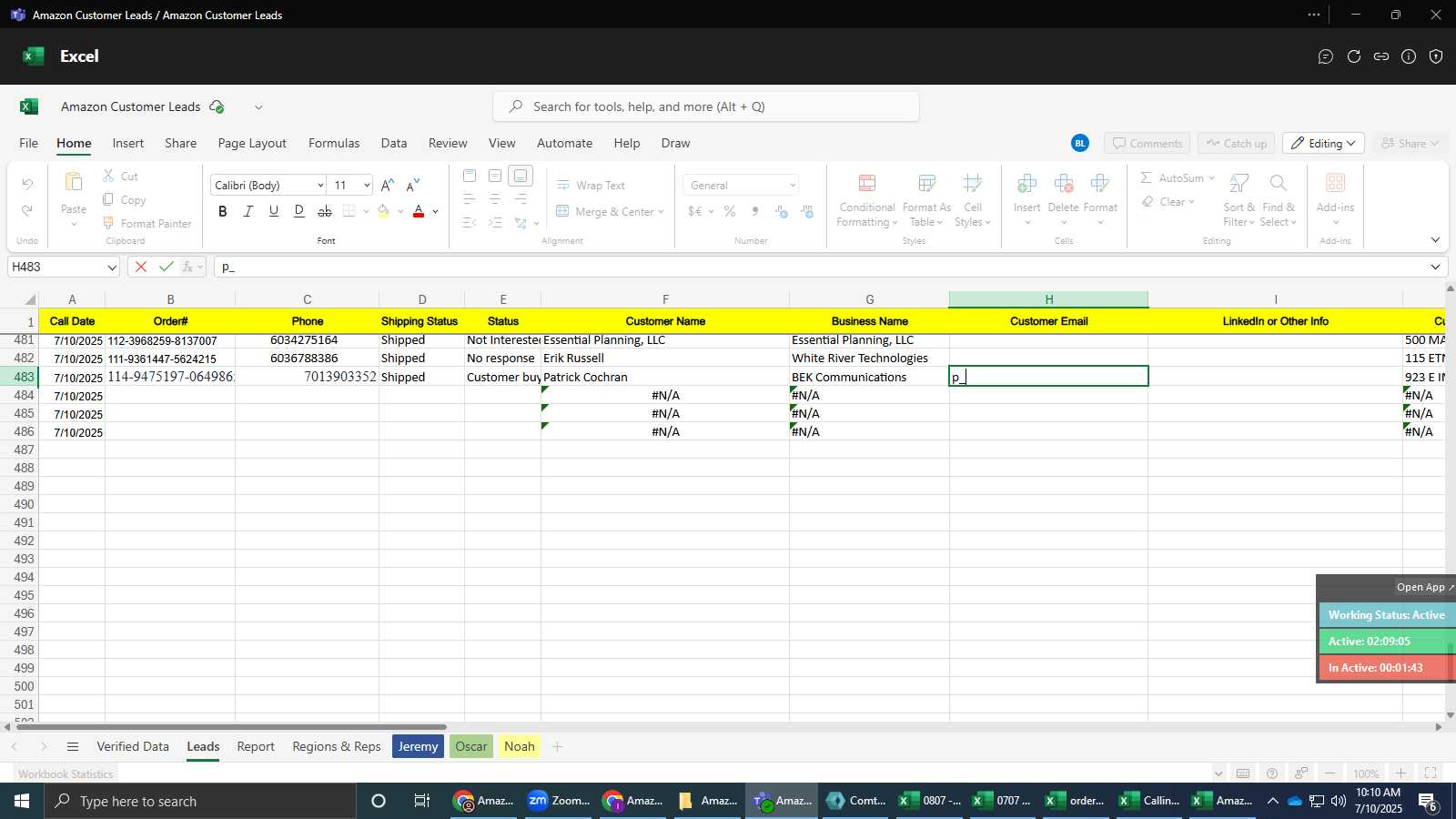The image size is (1456, 819).
Task: Open the file title dropdown chevron
Action: point(258,107)
